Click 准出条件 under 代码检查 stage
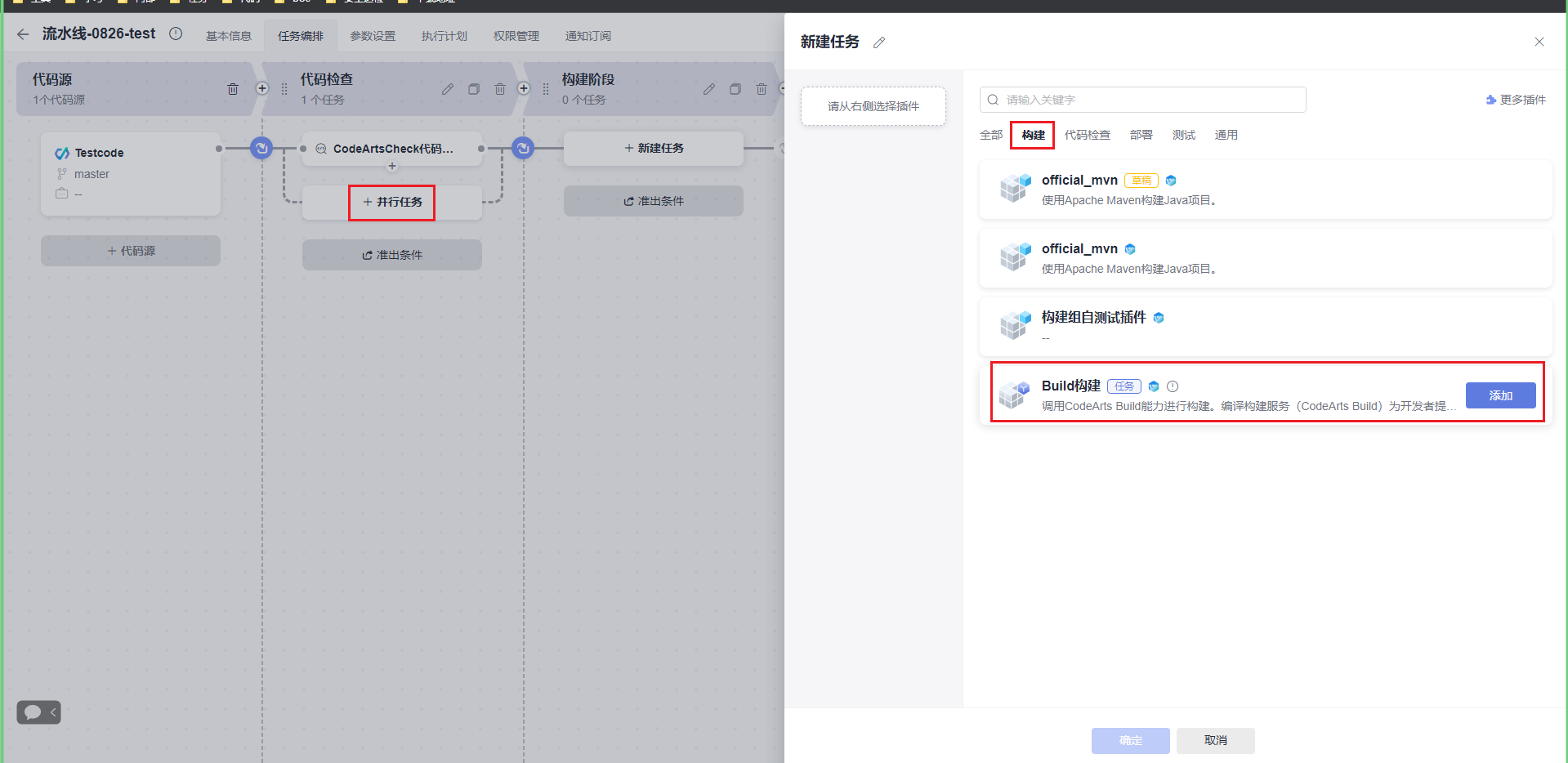The image size is (1568, 763). (392, 255)
